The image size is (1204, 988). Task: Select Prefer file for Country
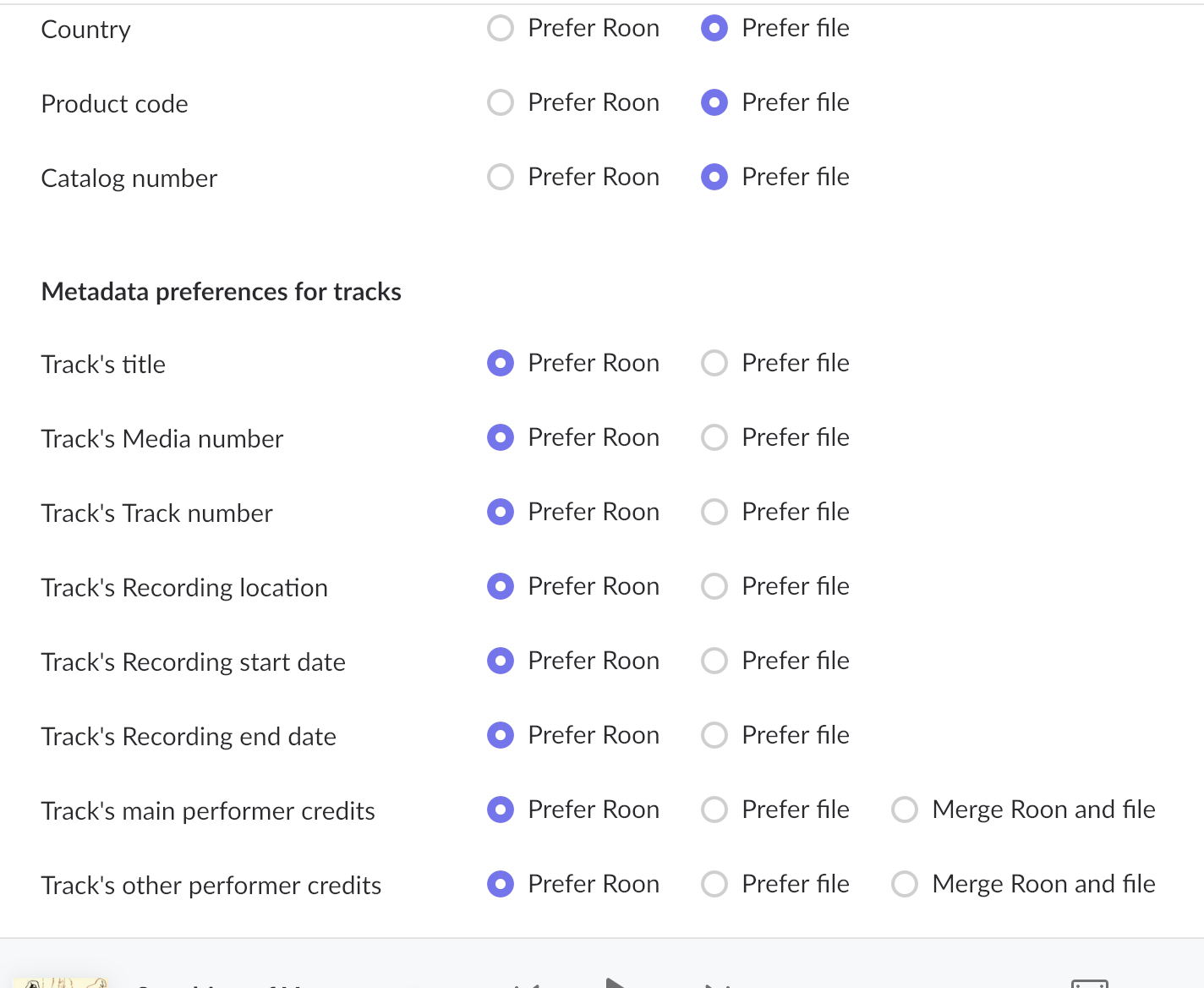(x=714, y=28)
